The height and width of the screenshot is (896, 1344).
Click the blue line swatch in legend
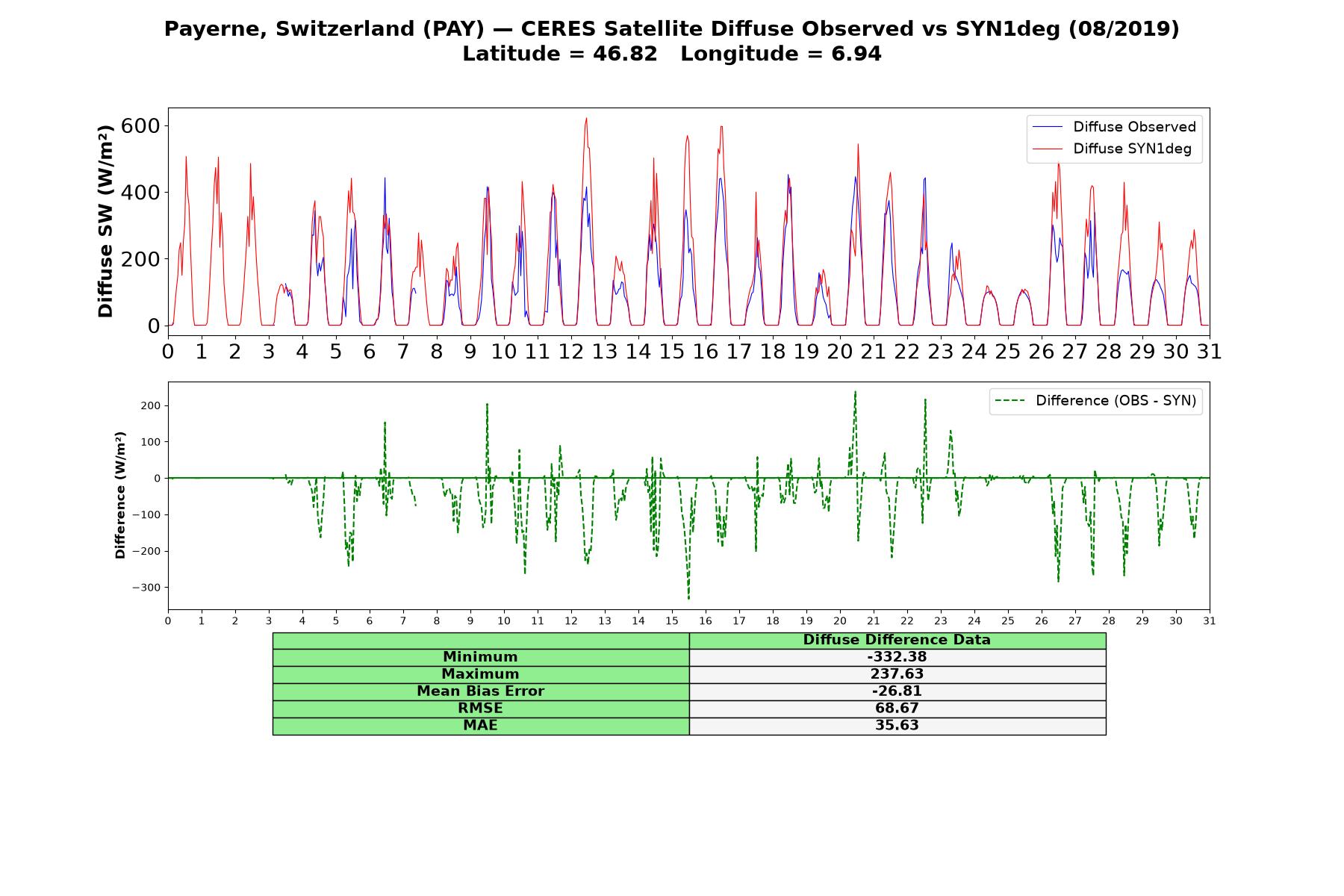(x=1047, y=128)
